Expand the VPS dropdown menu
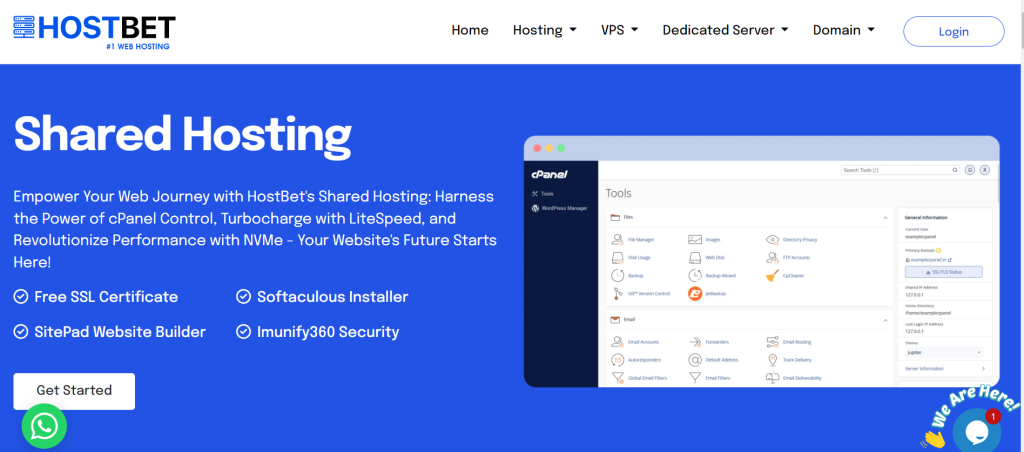Viewport: 1024px width, 452px height. click(619, 30)
